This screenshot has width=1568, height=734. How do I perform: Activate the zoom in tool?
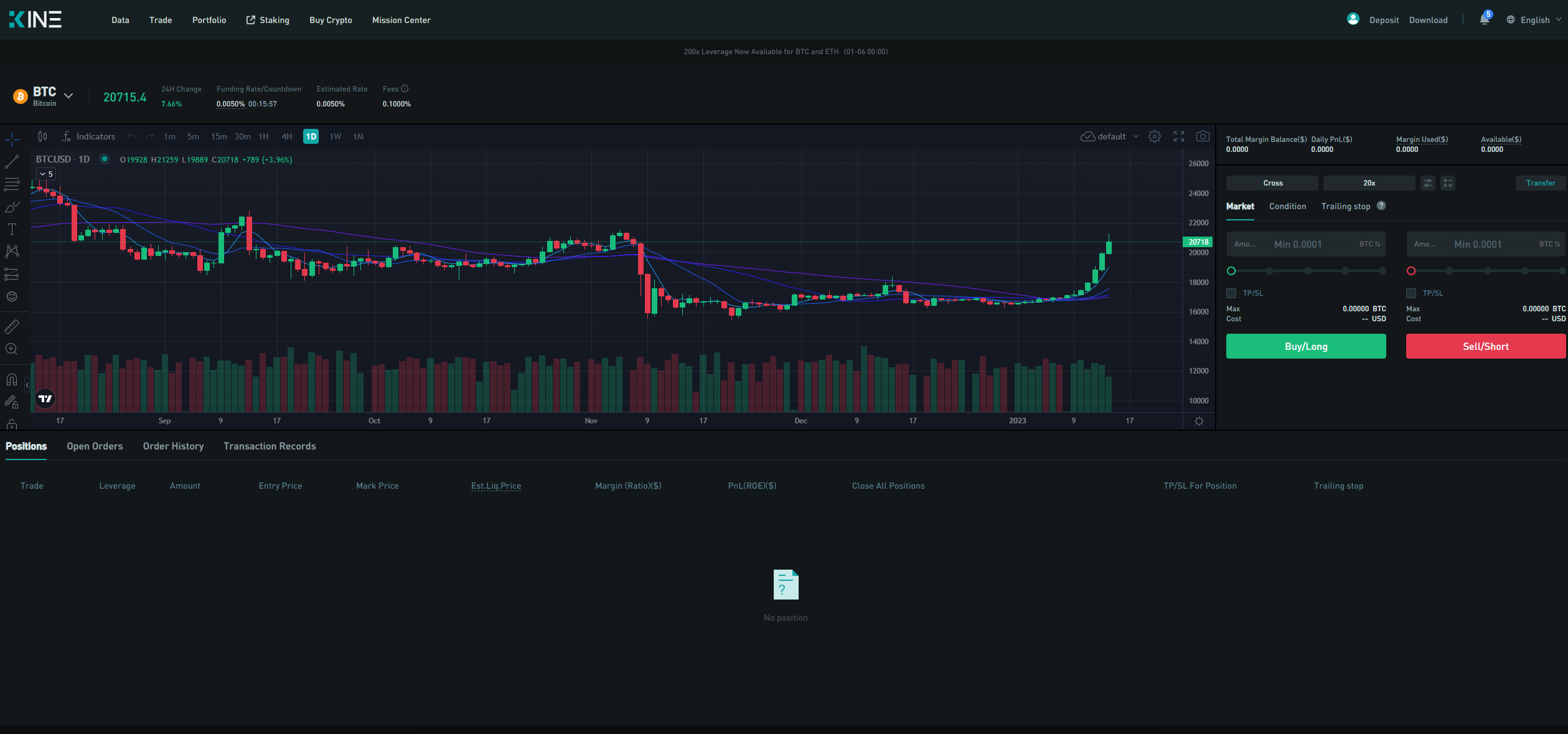pos(12,349)
